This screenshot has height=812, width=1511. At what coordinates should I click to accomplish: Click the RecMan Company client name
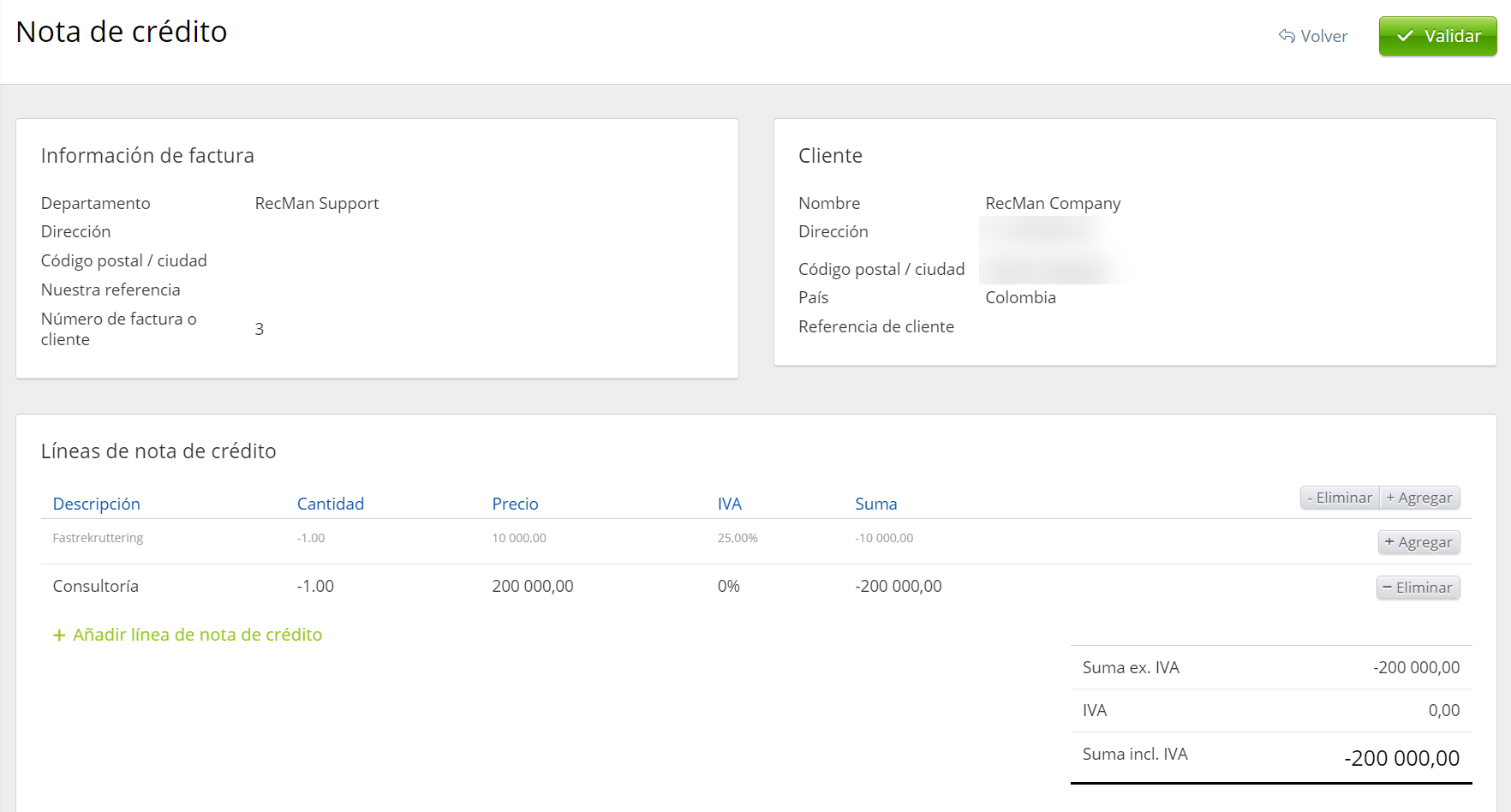1053,203
